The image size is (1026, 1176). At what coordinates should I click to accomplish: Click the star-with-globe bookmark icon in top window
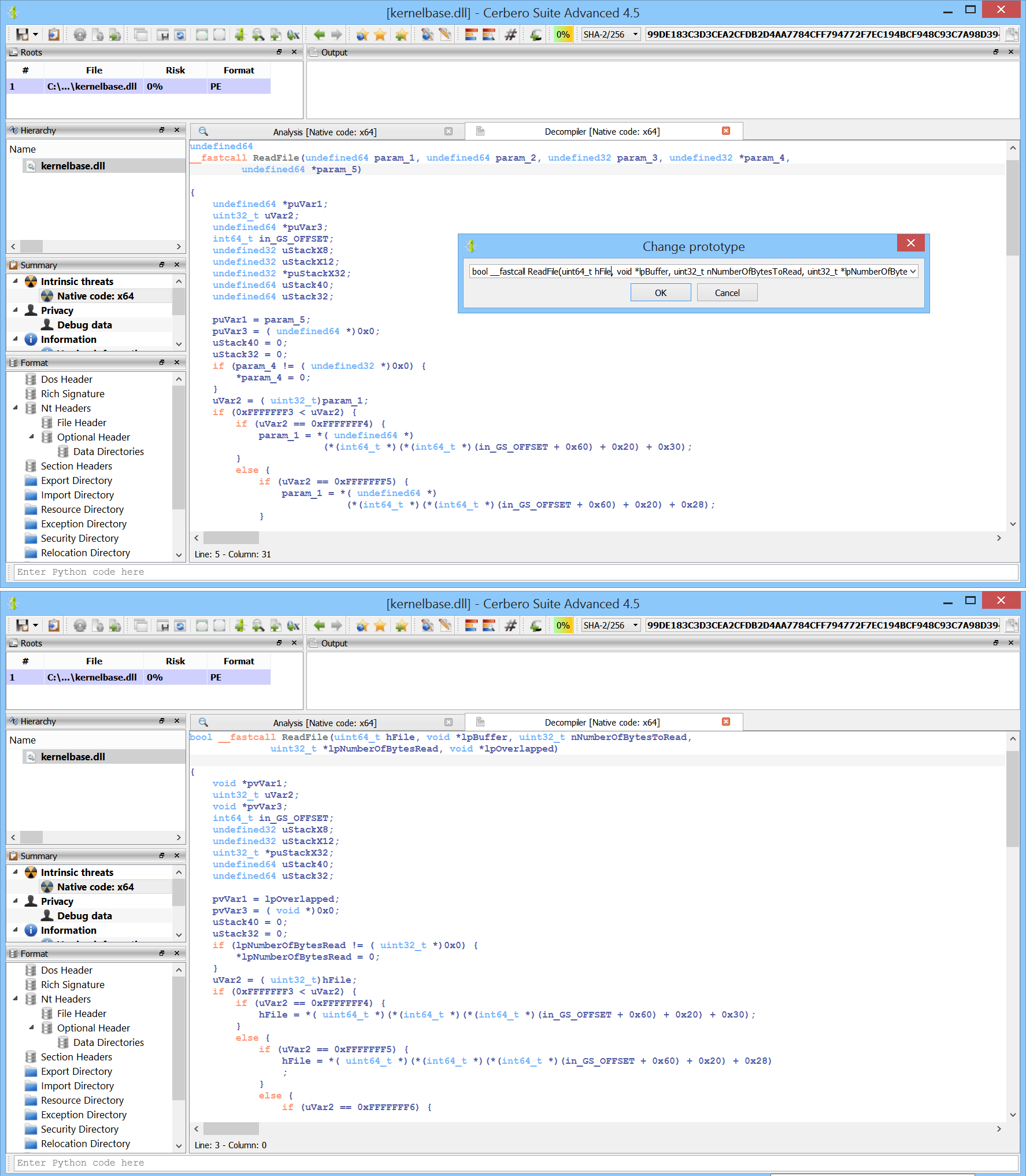pos(362,35)
